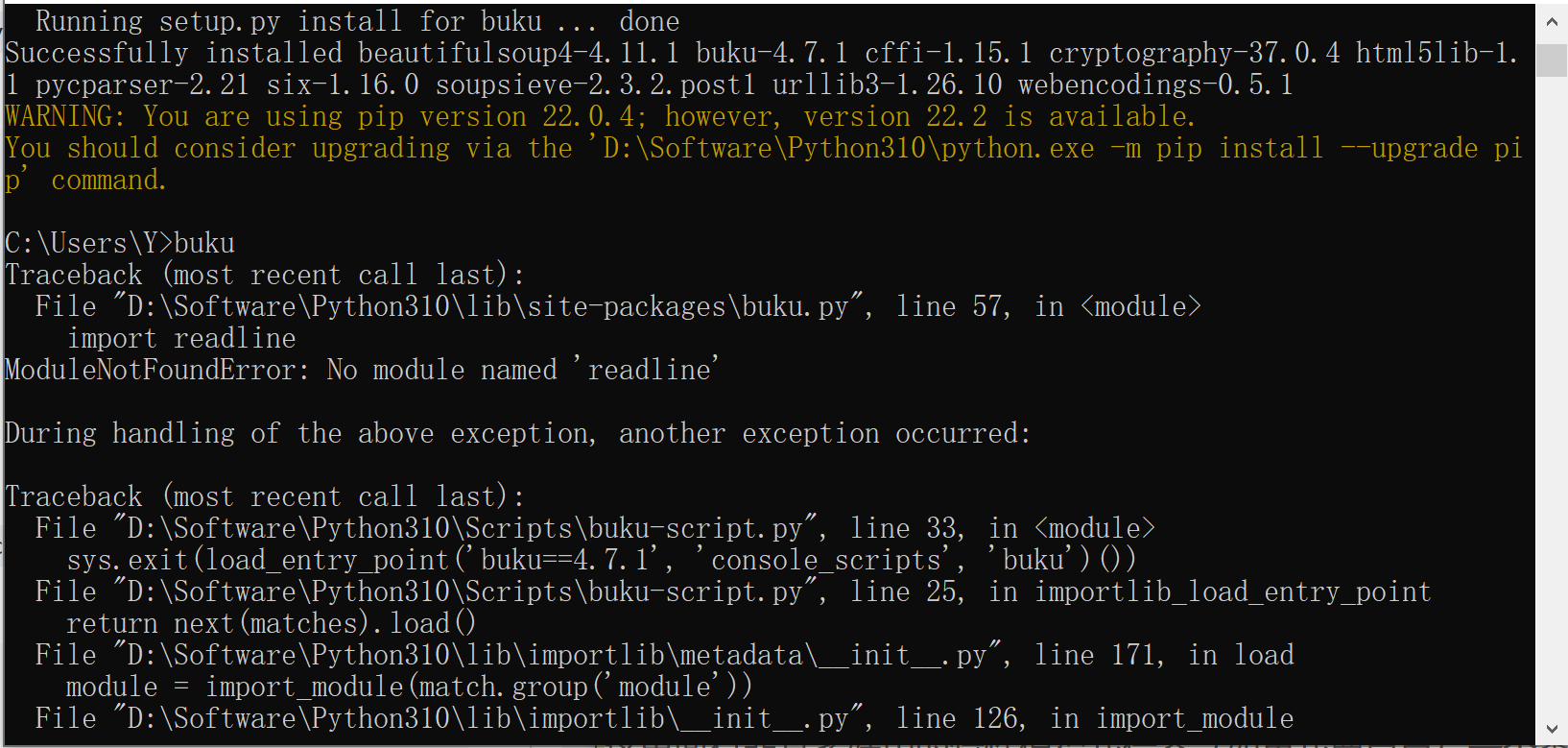Click 'Successfully installed' text
1568x748 pixels.
(x=96, y=54)
